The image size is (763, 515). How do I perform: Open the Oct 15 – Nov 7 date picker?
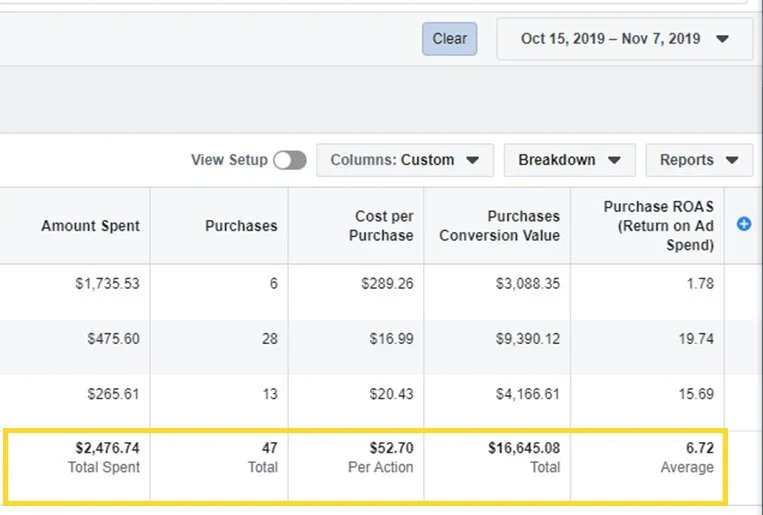[x=624, y=39]
